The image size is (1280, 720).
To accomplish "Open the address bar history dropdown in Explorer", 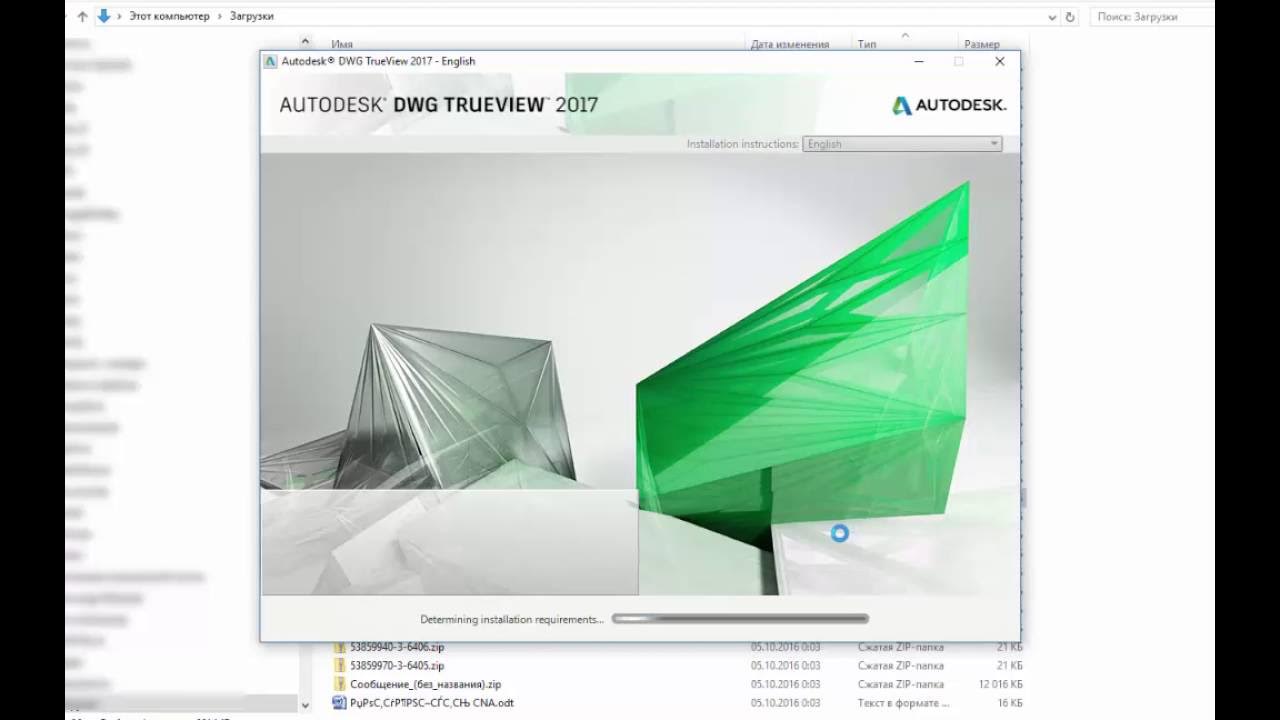I will pyautogui.click(x=1052, y=17).
